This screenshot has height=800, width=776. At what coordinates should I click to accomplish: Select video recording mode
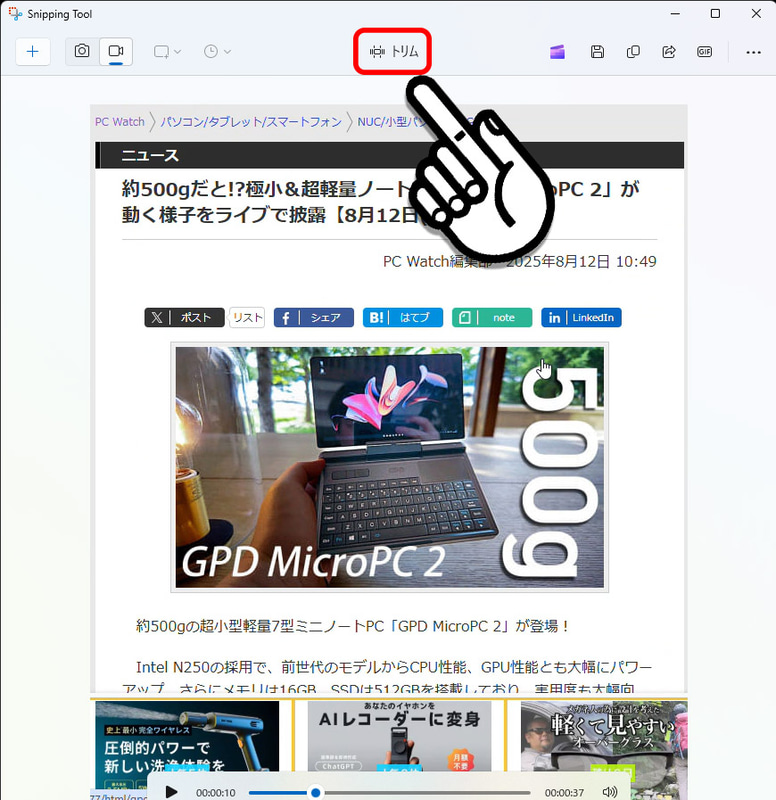[116, 51]
